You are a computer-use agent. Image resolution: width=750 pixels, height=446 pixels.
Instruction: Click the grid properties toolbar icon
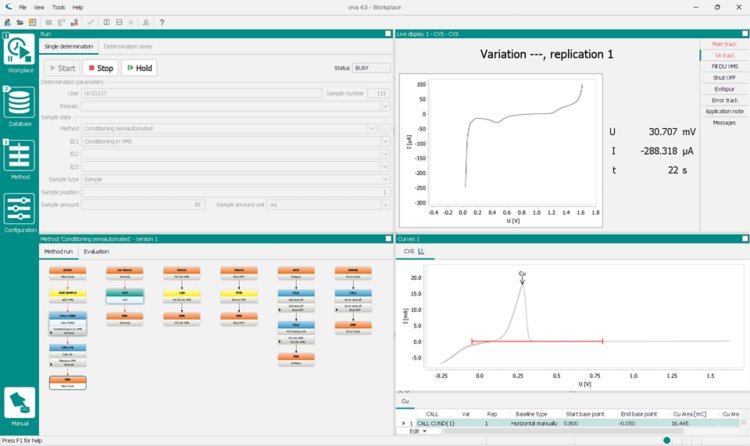click(48, 22)
